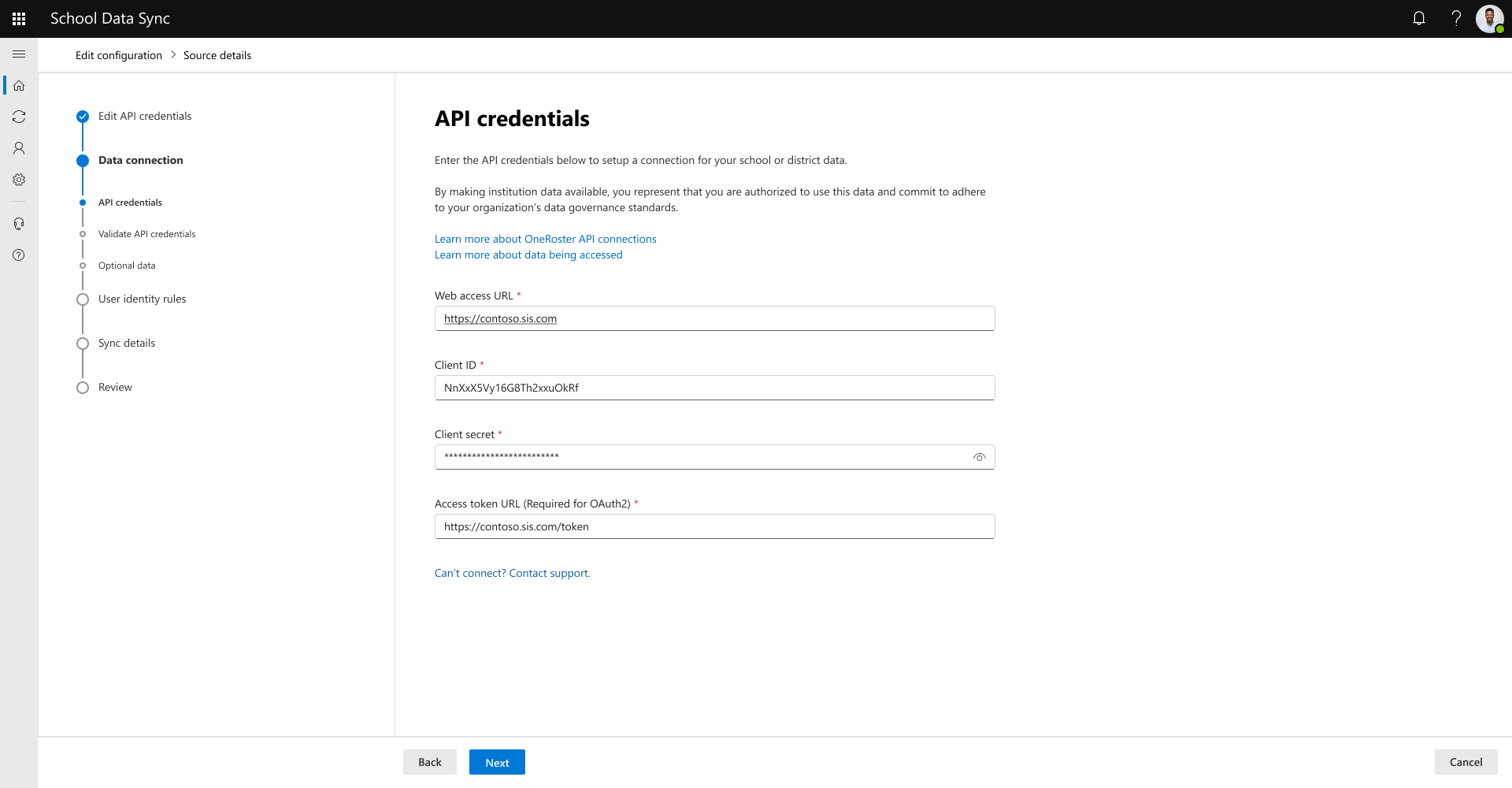The height and width of the screenshot is (788, 1512).
Task: Go to Home in the sidebar
Action: pyautogui.click(x=19, y=85)
